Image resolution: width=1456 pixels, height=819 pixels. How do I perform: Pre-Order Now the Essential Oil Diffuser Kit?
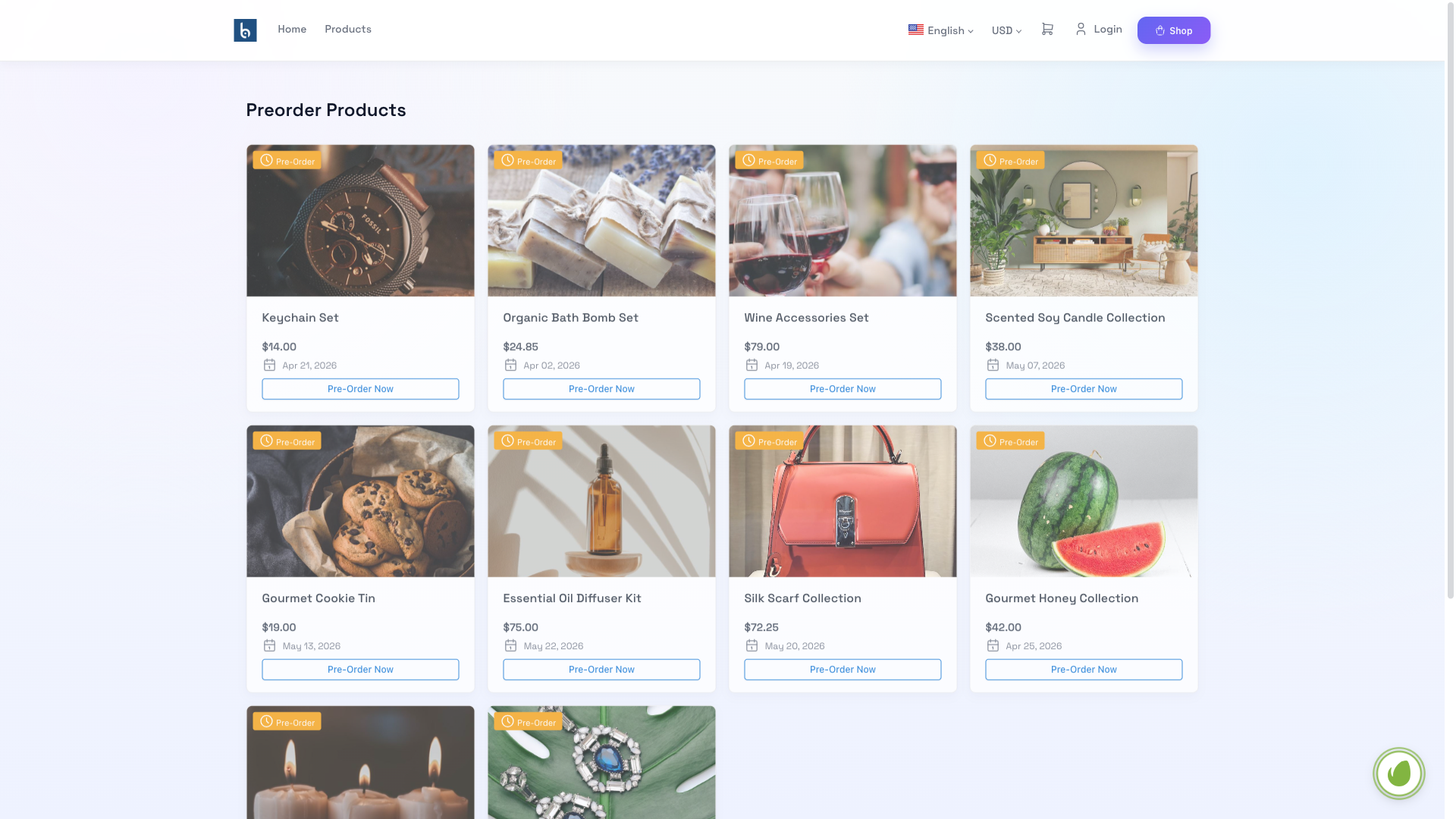pyautogui.click(x=601, y=670)
